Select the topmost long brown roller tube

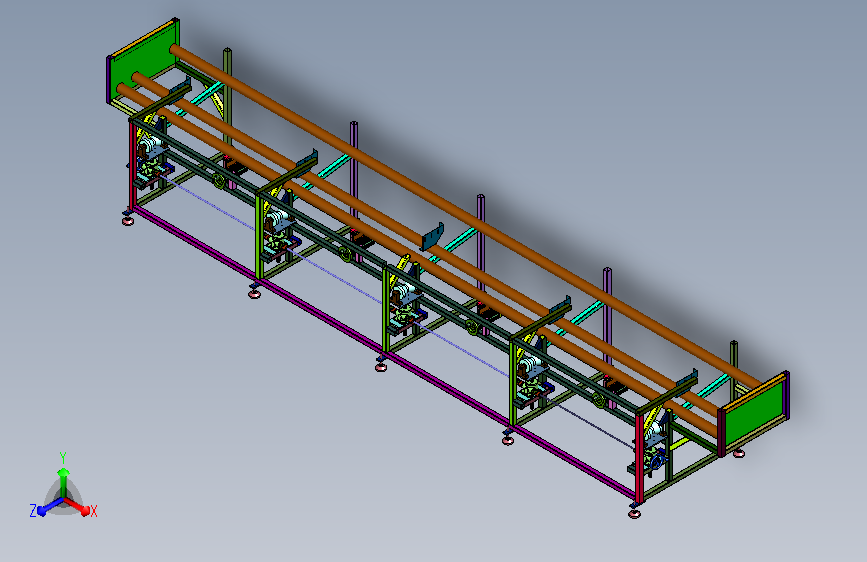468,218
